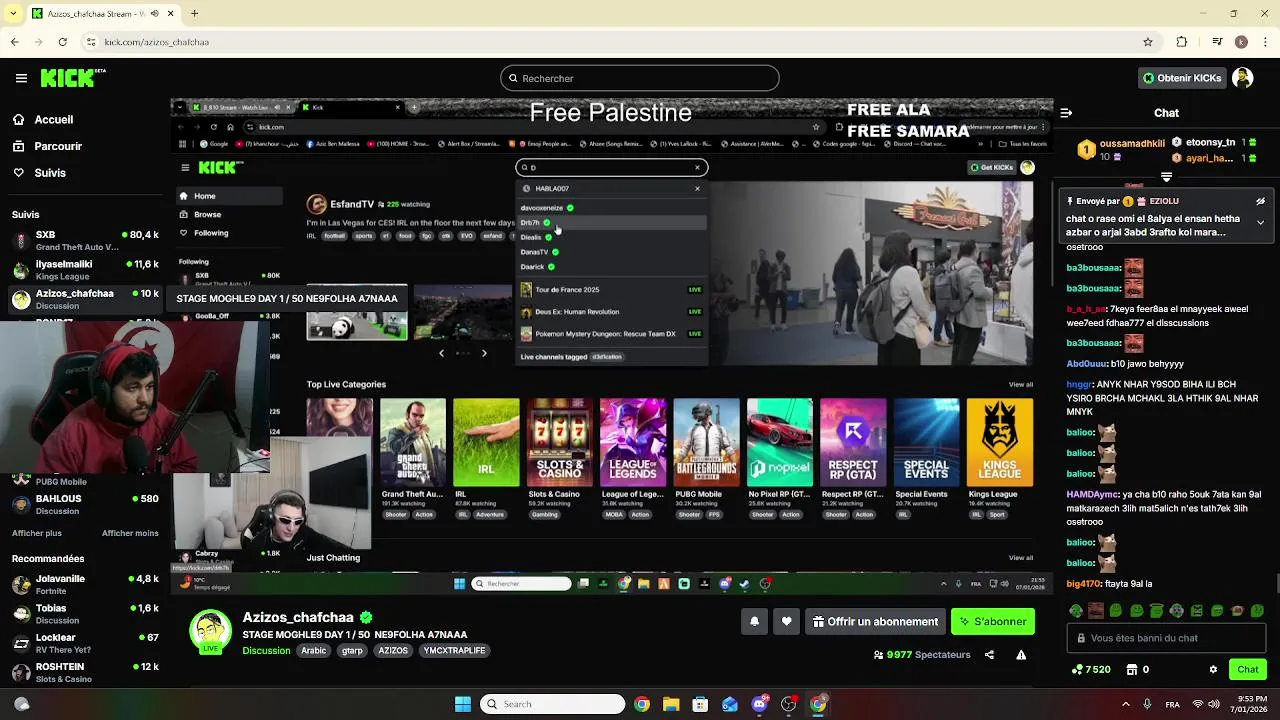Click hnggr username in chat
The image size is (1280, 720).
[1078, 384]
